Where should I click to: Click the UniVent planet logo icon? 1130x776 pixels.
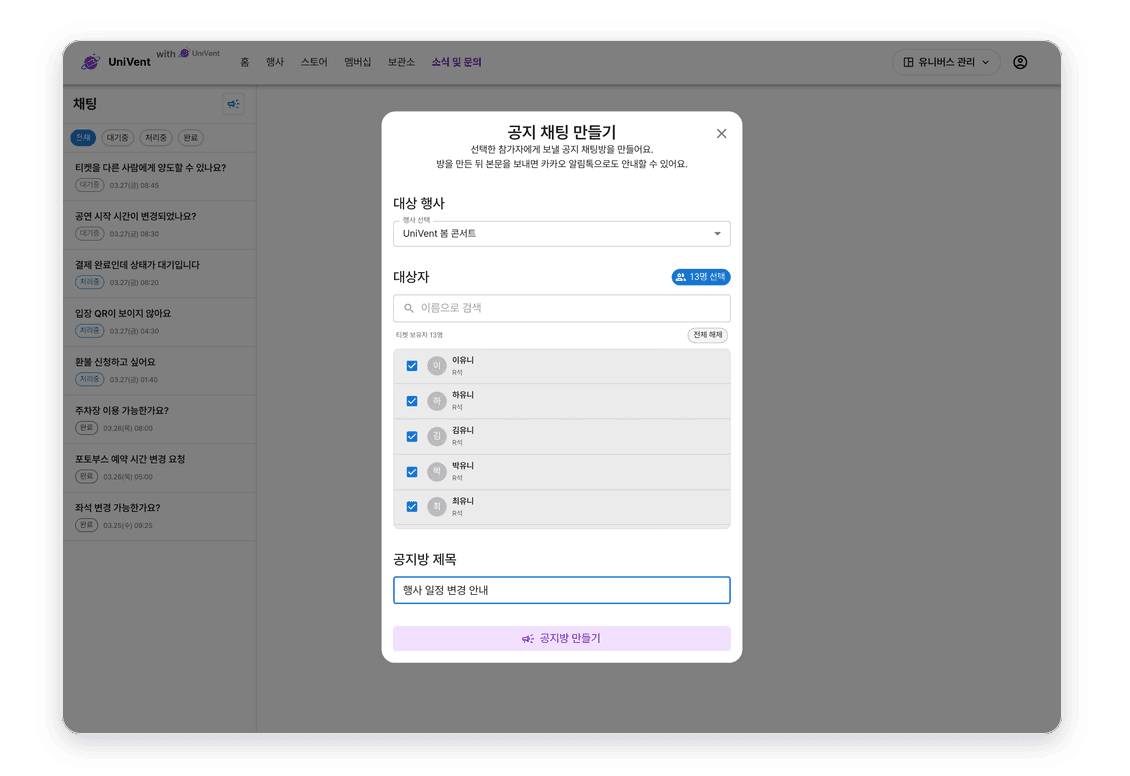(x=91, y=62)
